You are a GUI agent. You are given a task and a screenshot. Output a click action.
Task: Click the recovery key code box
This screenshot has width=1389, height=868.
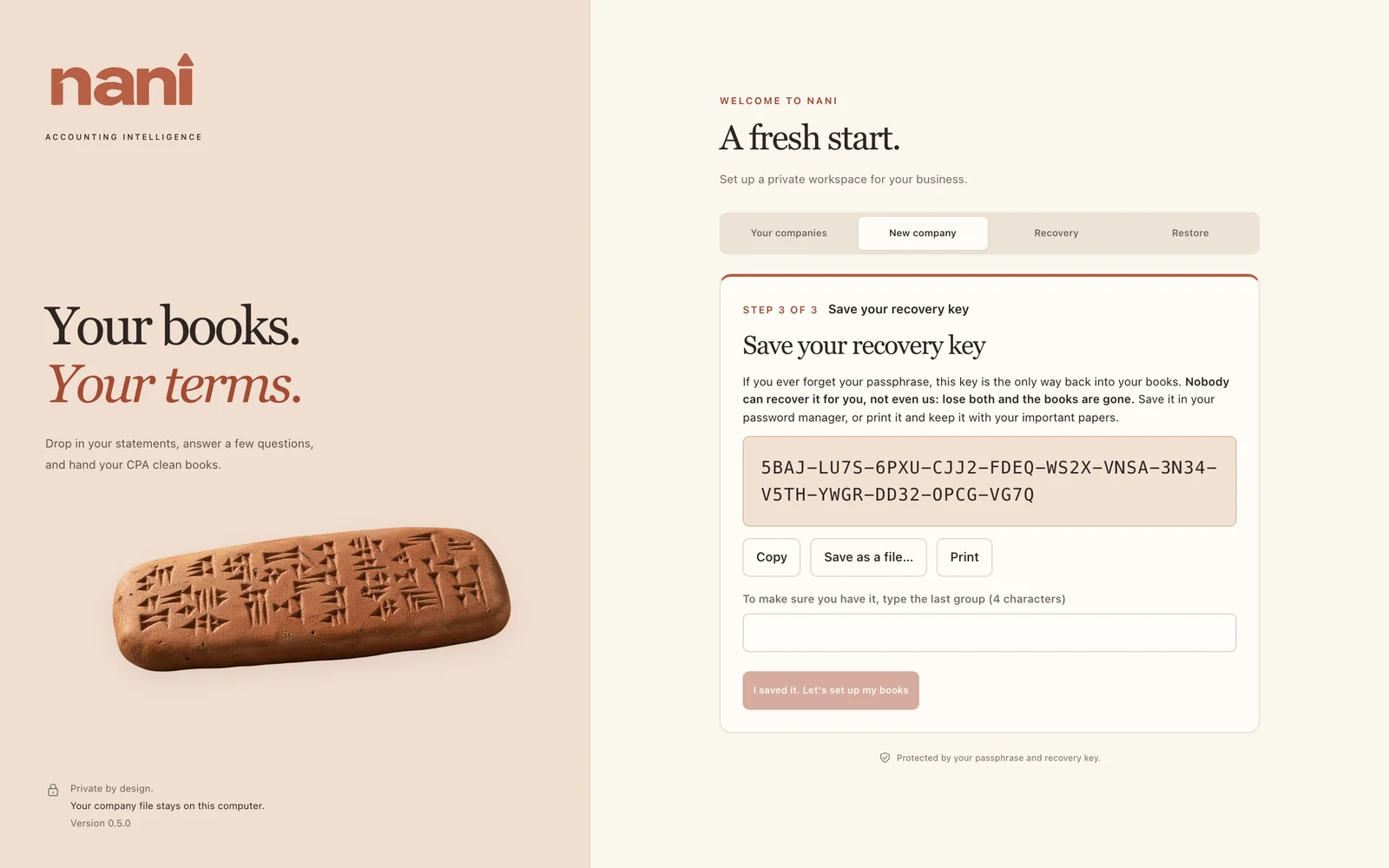coord(989,481)
